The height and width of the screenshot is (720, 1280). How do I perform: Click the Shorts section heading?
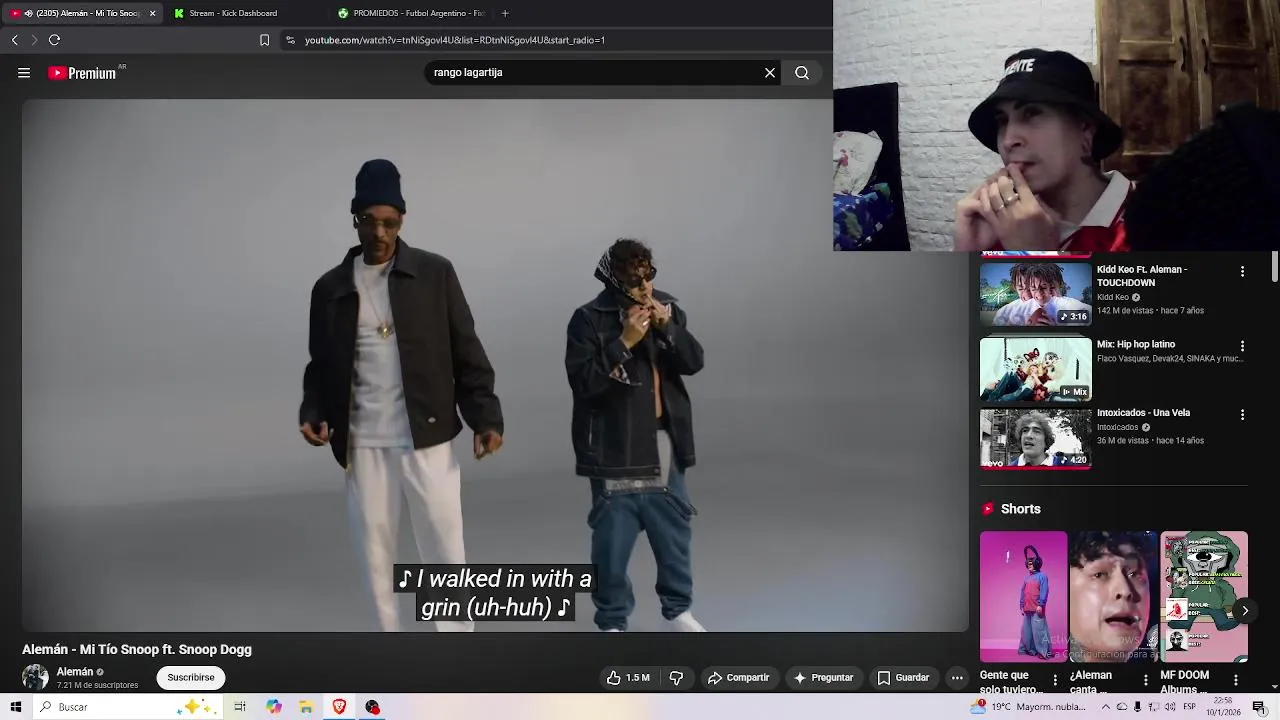tap(1020, 509)
